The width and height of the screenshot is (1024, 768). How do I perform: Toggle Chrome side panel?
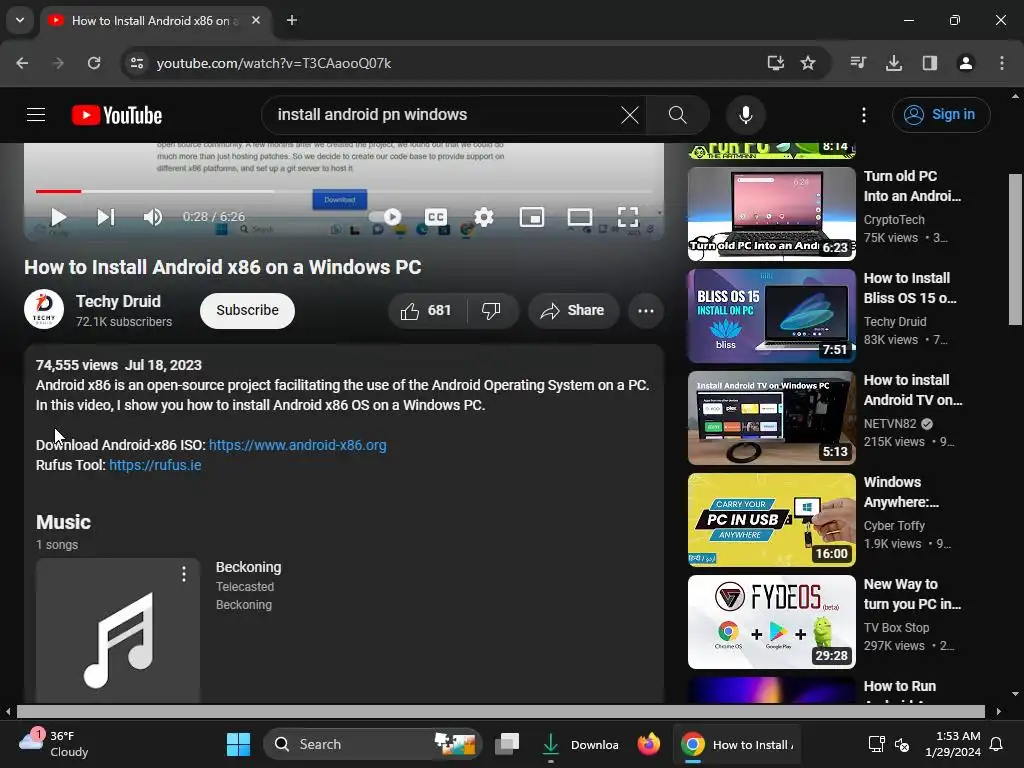pyautogui.click(x=930, y=63)
